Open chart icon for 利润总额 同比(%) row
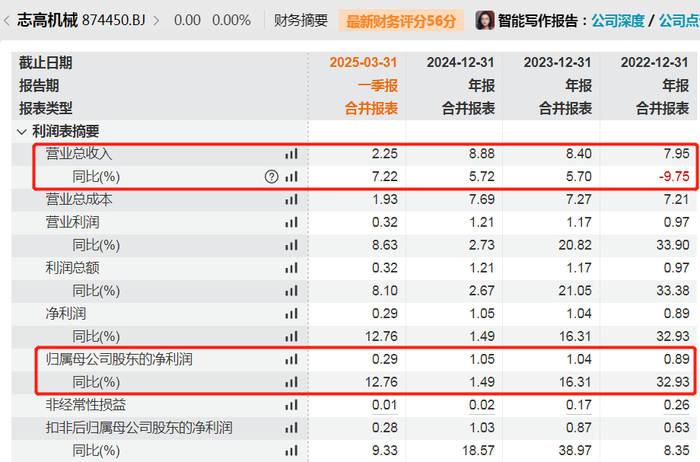The image size is (700, 462). 292,291
